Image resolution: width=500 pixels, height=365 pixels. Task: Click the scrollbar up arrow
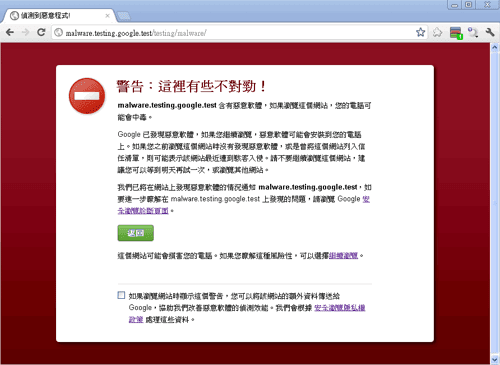(495, 48)
